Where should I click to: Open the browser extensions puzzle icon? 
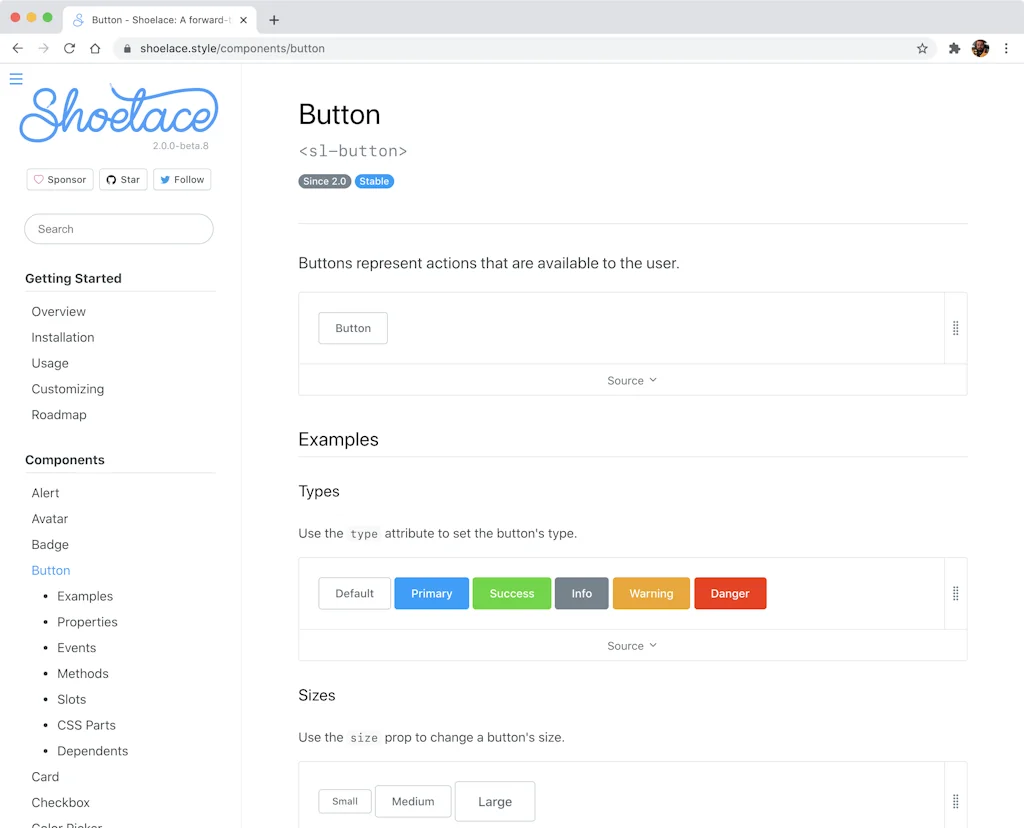point(953,48)
